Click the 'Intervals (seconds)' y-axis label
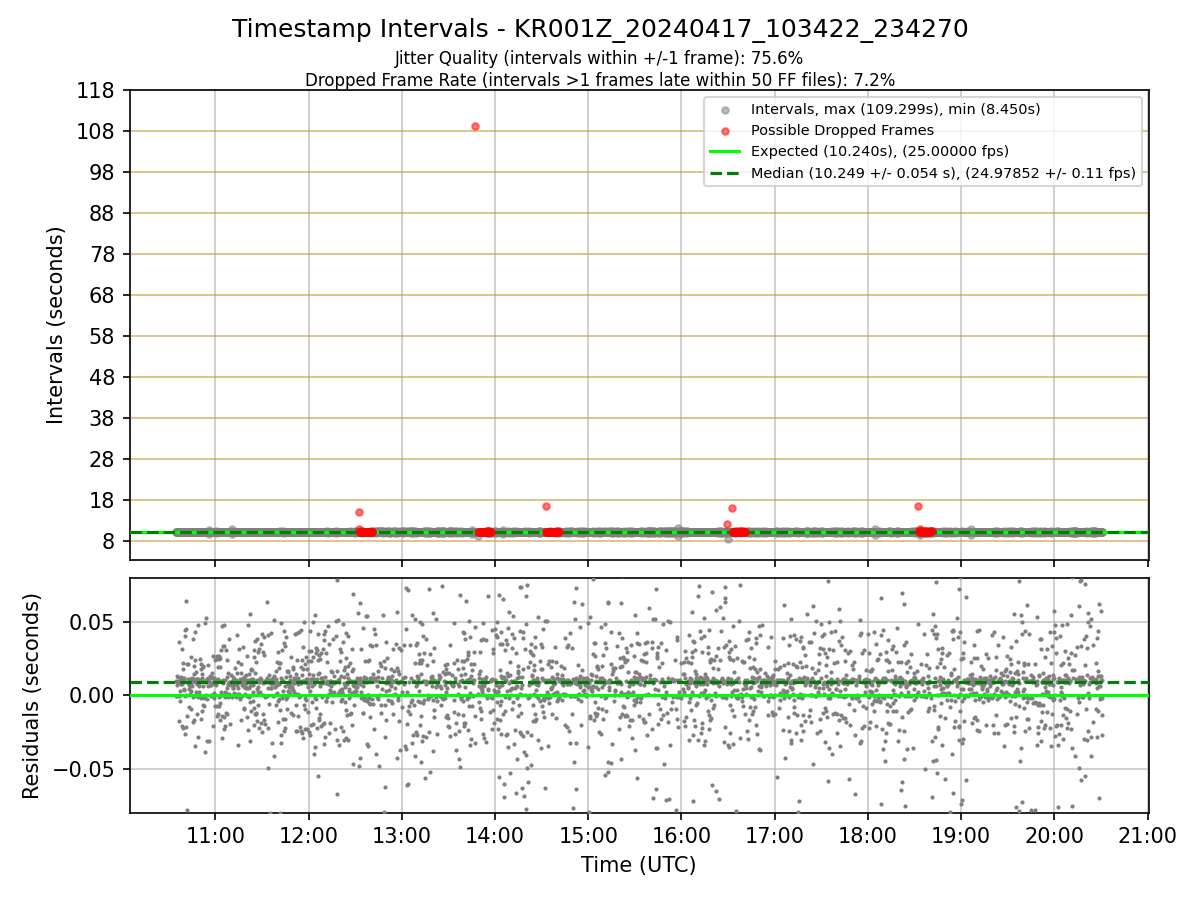Image resolution: width=1200 pixels, height=900 pixels. pyautogui.click(x=56, y=325)
